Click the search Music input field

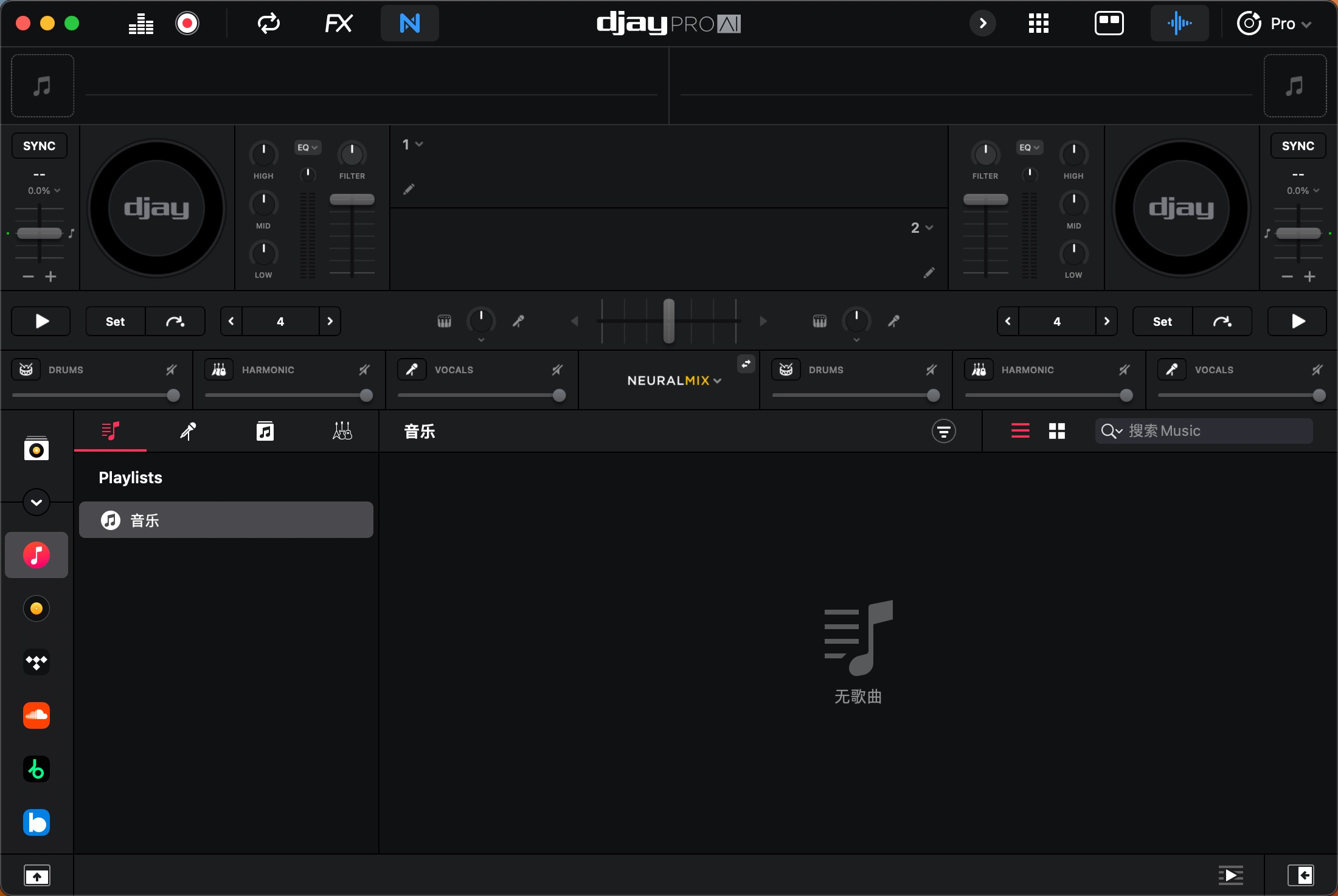pos(1205,431)
